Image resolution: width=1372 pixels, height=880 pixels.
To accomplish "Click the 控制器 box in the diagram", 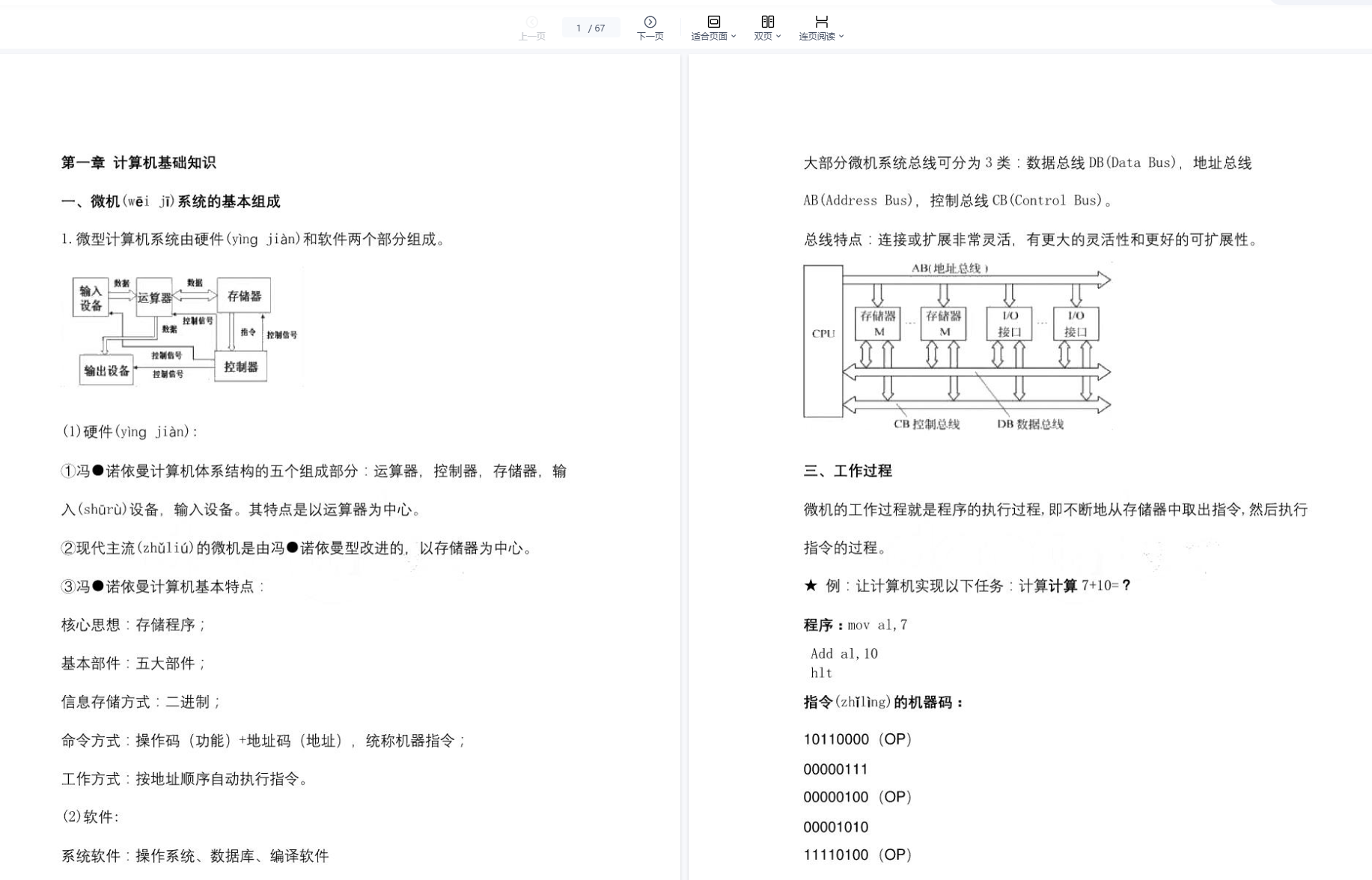I will [240, 367].
